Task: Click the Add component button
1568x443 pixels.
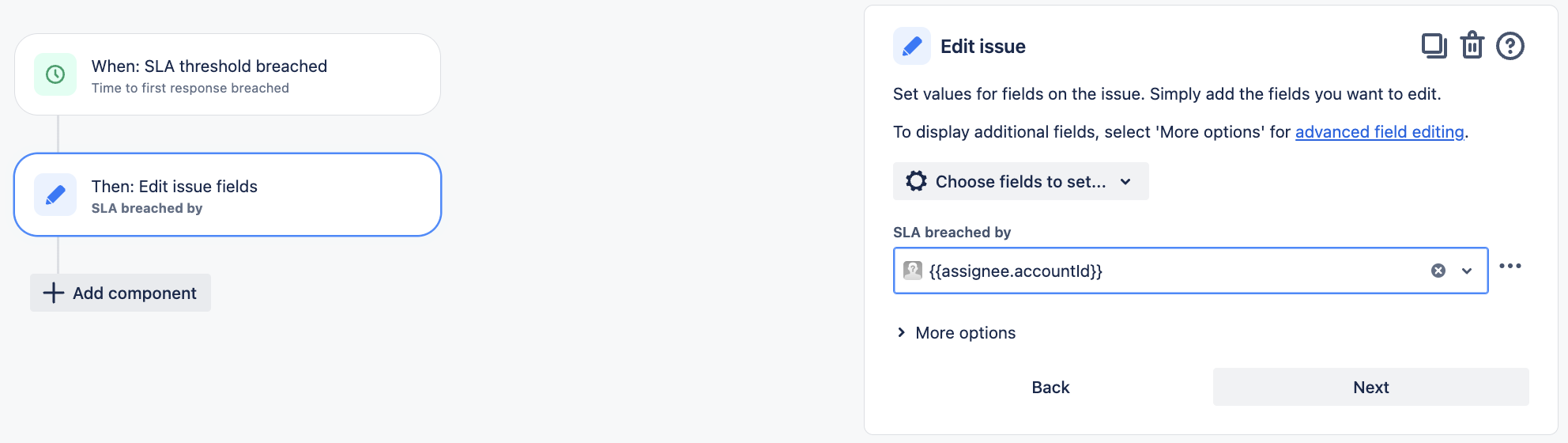Action: [121, 293]
